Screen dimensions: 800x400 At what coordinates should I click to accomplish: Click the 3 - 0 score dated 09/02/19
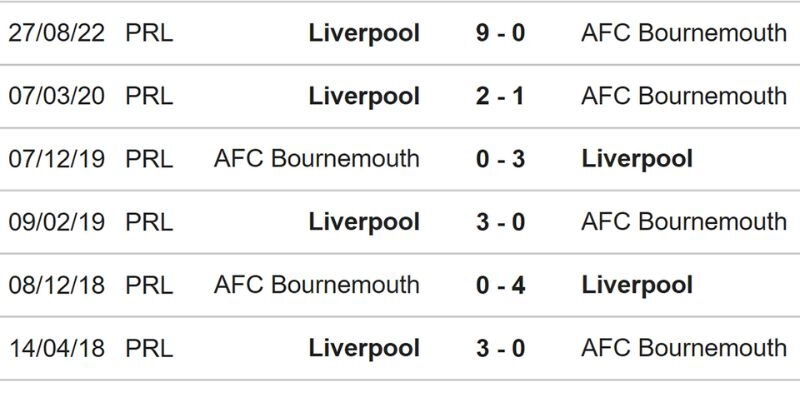(x=501, y=222)
